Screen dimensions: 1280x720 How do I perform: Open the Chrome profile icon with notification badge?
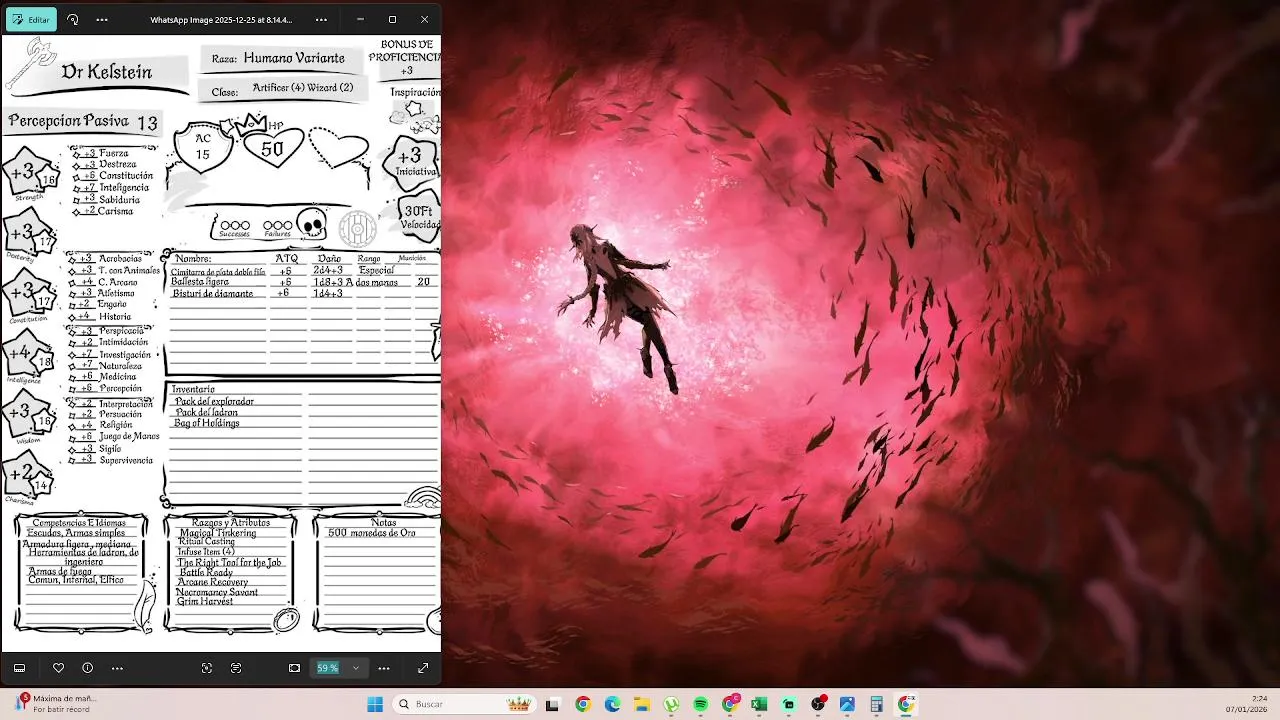[730, 704]
